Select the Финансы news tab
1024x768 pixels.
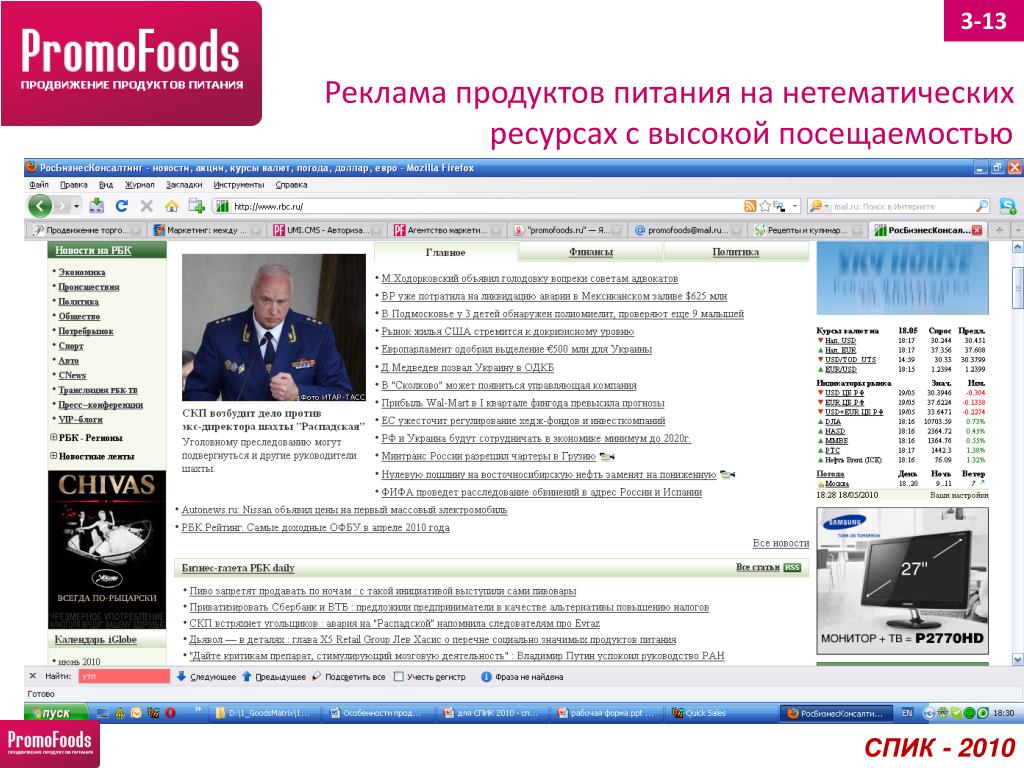tap(590, 251)
